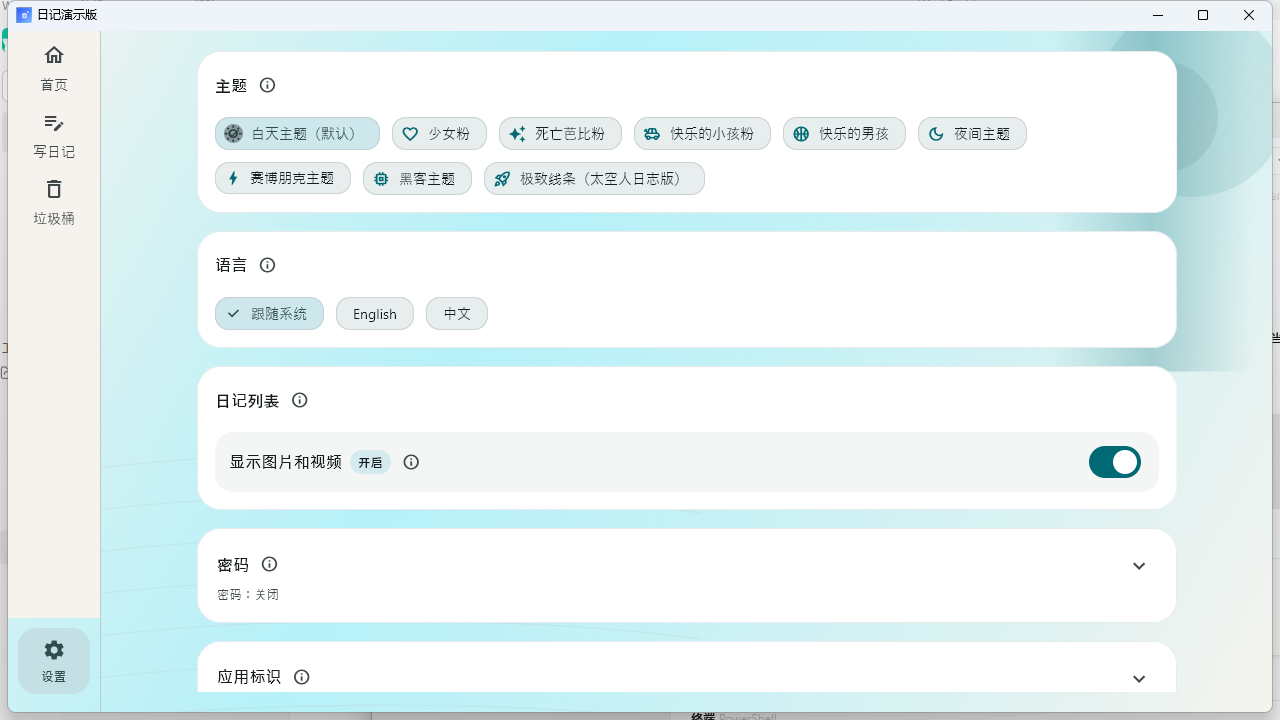Image resolution: width=1280 pixels, height=720 pixels.
Task: Select the 夜间主题 theme option
Action: (971, 133)
